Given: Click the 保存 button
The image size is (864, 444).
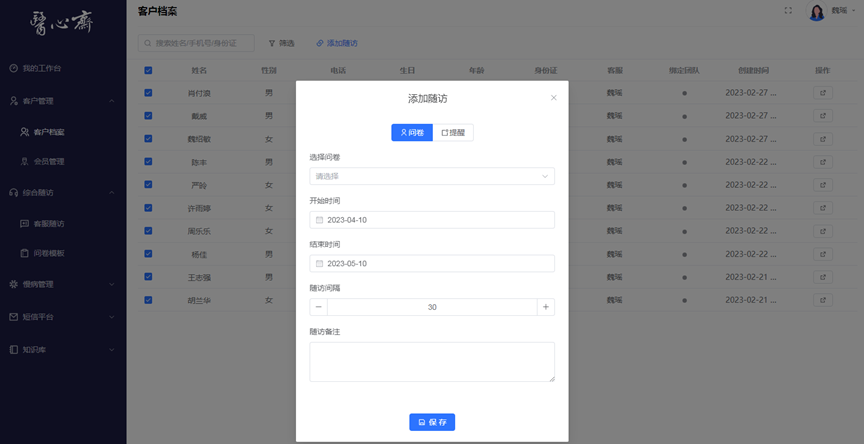Looking at the screenshot, I should click(x=432, y=422).
